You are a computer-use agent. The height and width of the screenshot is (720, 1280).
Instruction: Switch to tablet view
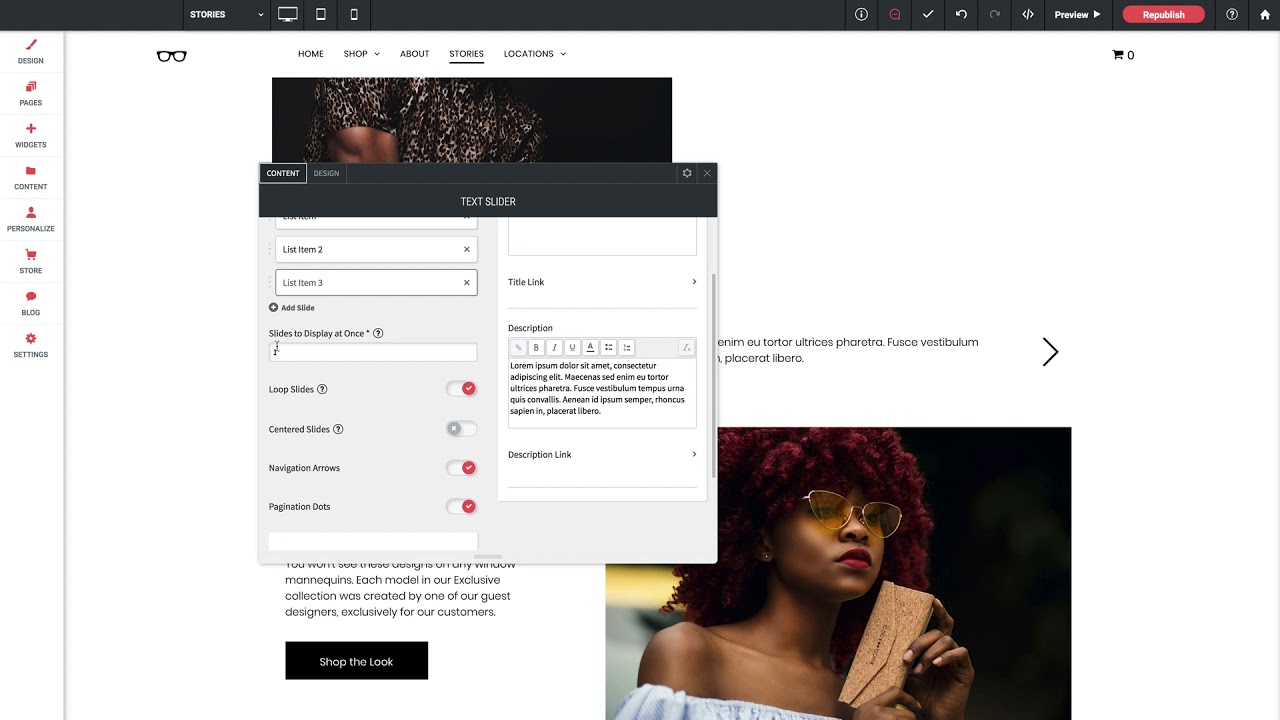click(321, 14)
